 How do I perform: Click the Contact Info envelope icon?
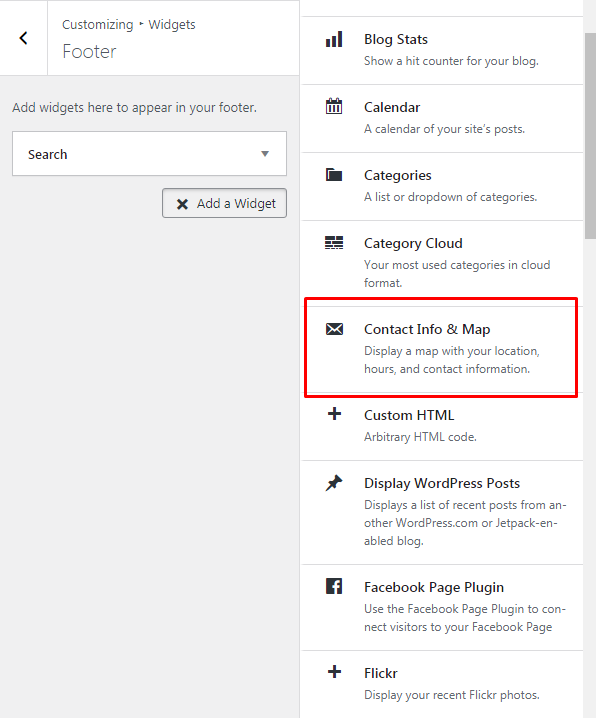click(x=334, y=329)
